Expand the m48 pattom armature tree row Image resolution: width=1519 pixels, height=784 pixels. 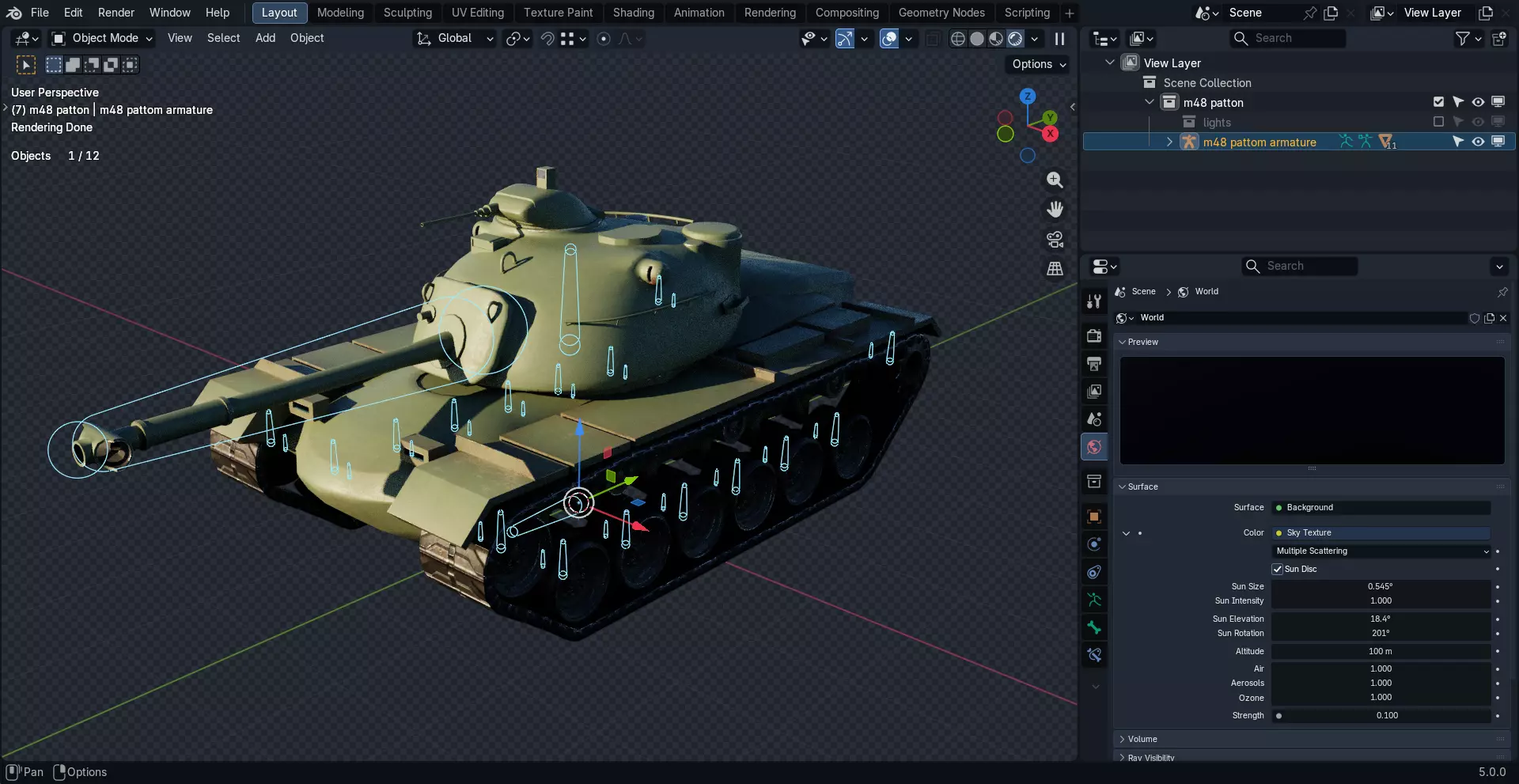point(1169,142)
